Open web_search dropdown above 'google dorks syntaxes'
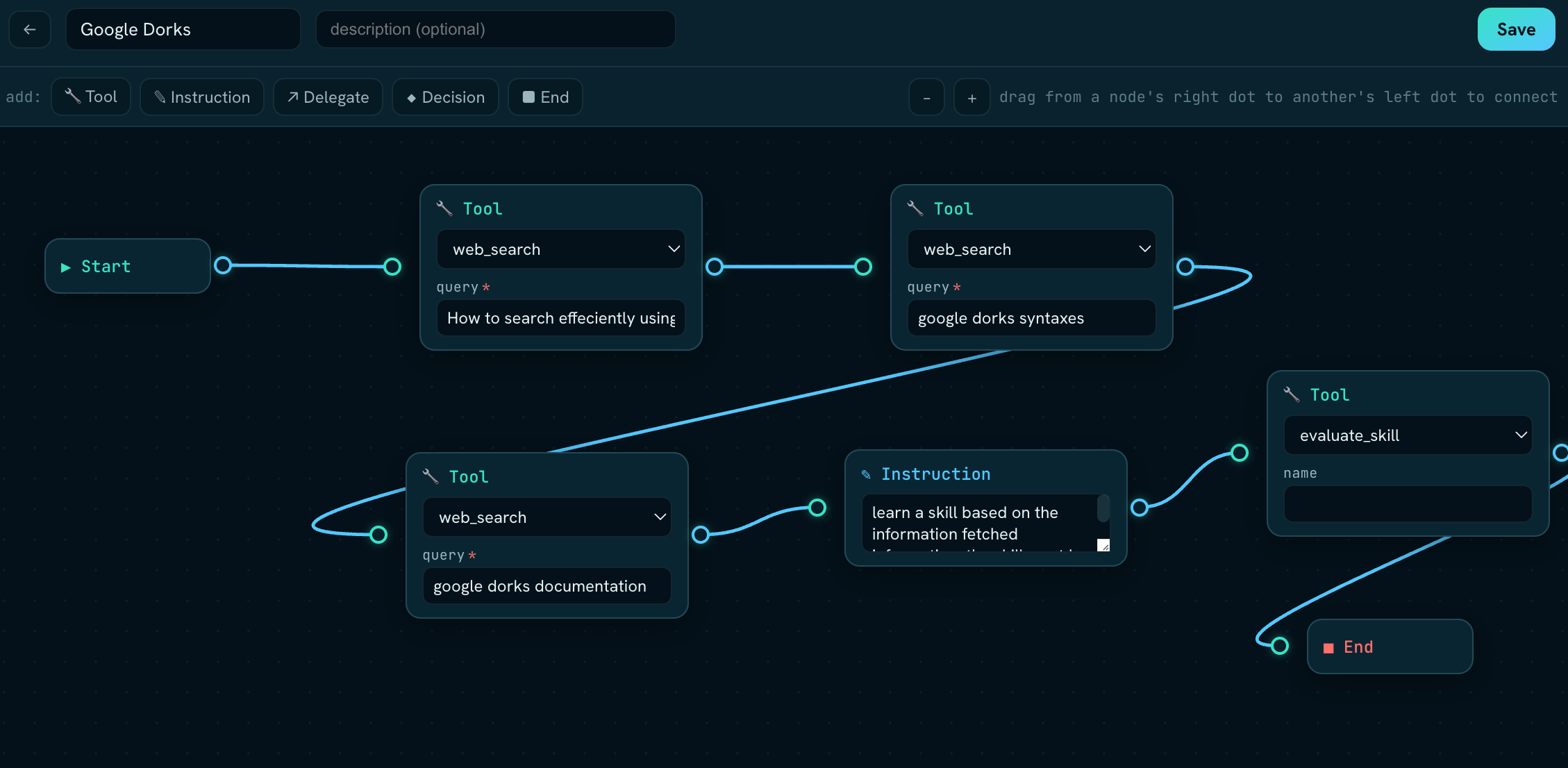The image size is (1568, 768). pos(1032,249)
